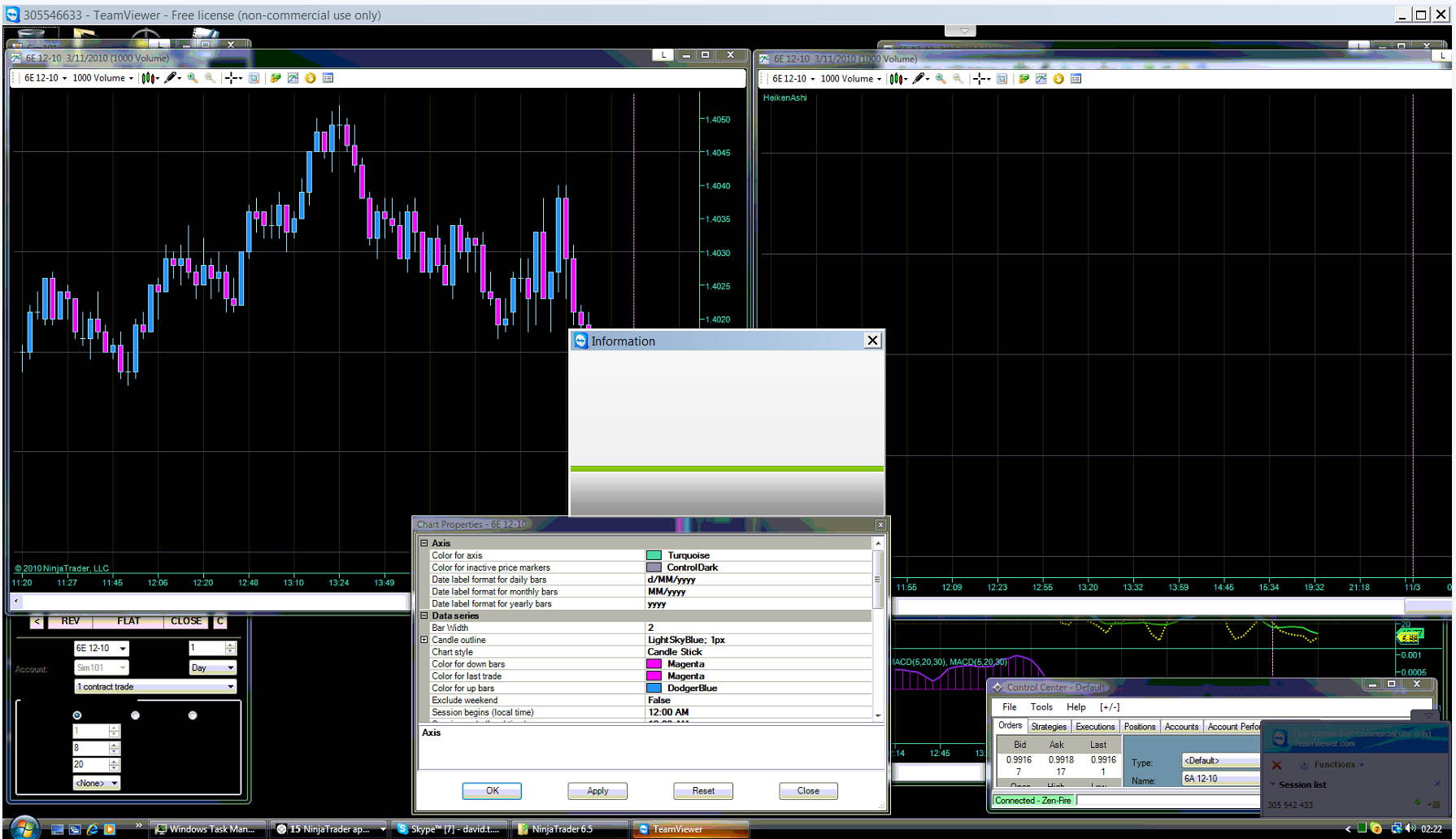Viewport: 1456px width, 839px height.
Task: Open properties list icon in left chart toolbar
Action: tap(328, 78)
